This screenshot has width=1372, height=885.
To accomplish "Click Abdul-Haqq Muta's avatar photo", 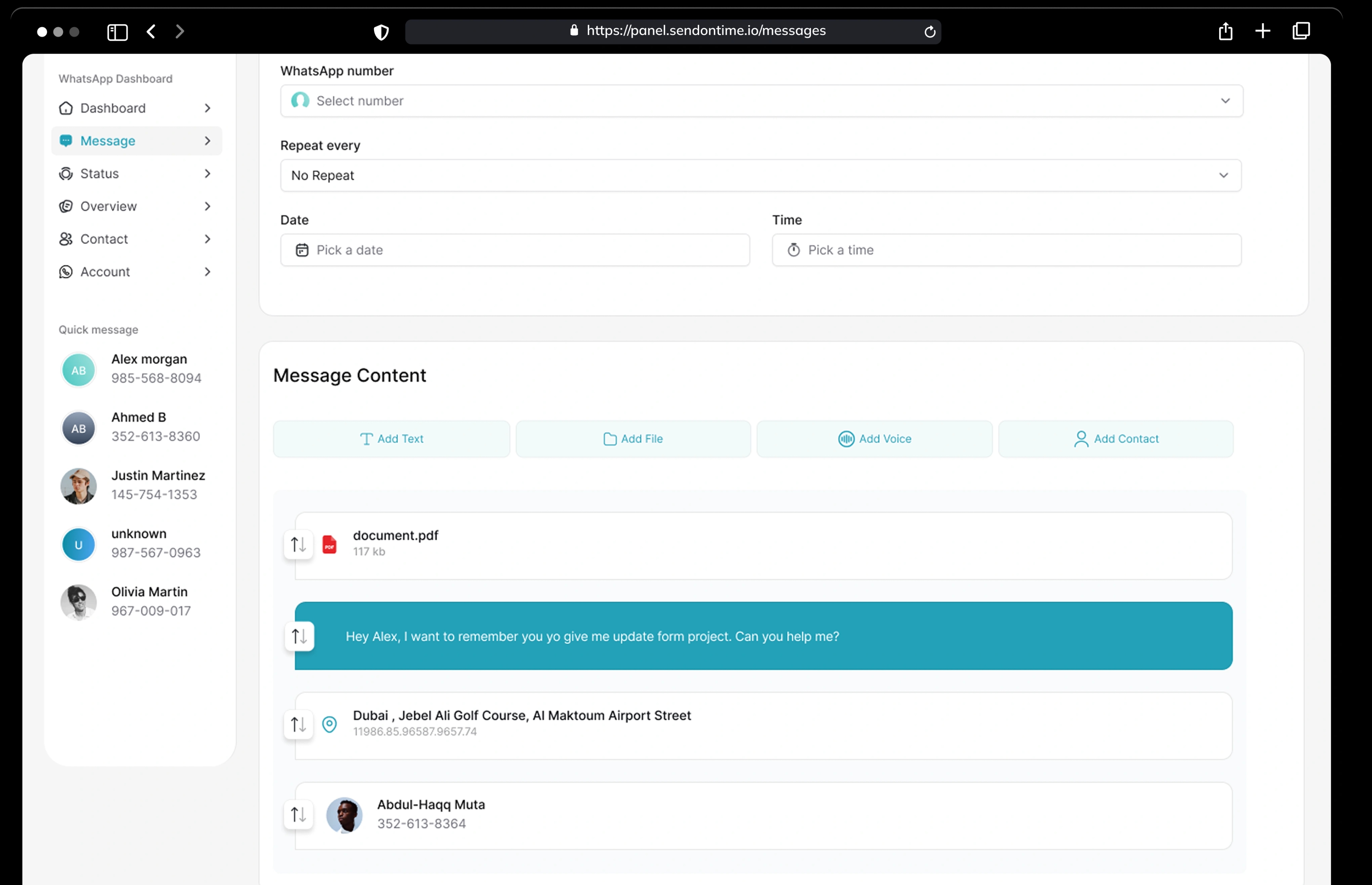I will tap(344, 815).
